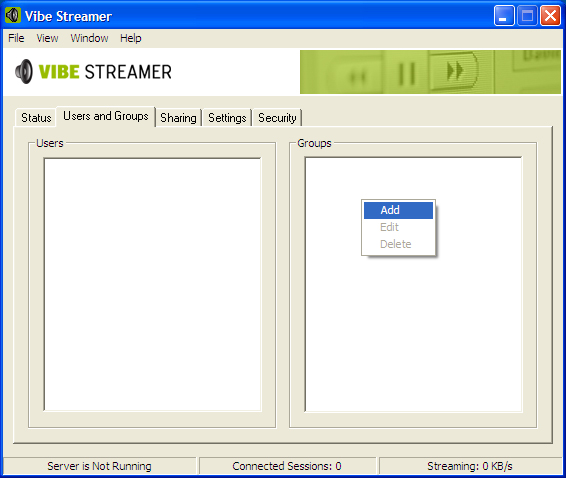Open the View menu
Viewport: 566px width, 478px height.
point(47,38)
